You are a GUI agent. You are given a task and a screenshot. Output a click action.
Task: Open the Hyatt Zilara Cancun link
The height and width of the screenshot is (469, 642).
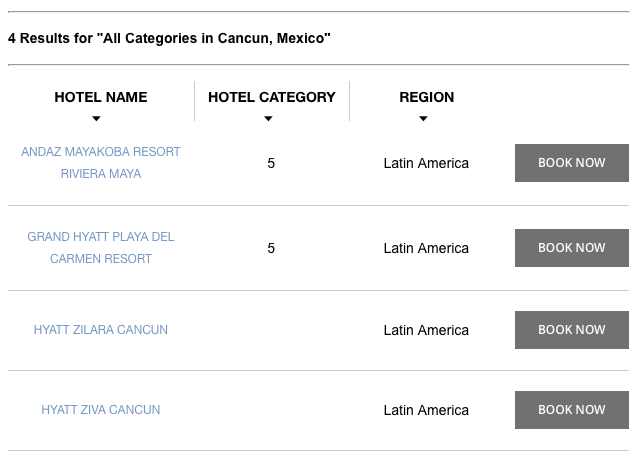(101, 330)
